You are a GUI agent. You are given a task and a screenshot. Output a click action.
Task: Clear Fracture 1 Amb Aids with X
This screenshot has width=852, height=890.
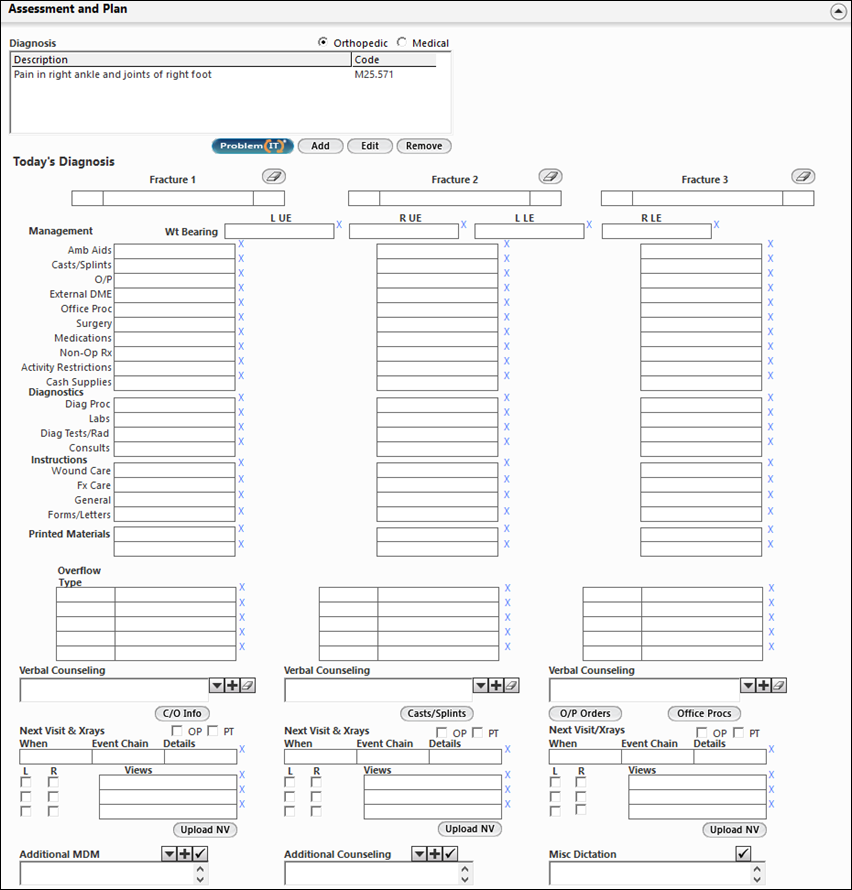241,244
